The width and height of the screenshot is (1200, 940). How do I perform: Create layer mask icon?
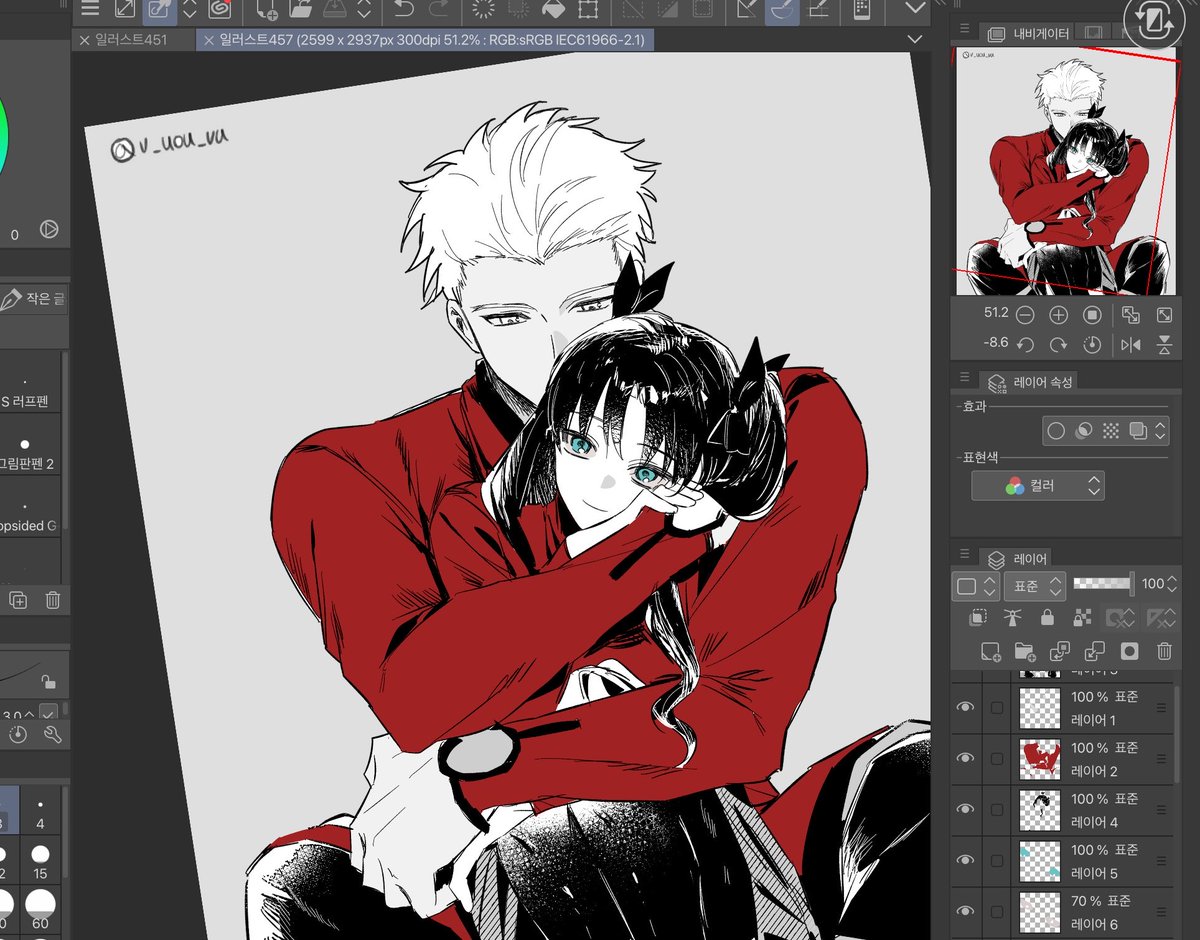[x=1129, y=651]
